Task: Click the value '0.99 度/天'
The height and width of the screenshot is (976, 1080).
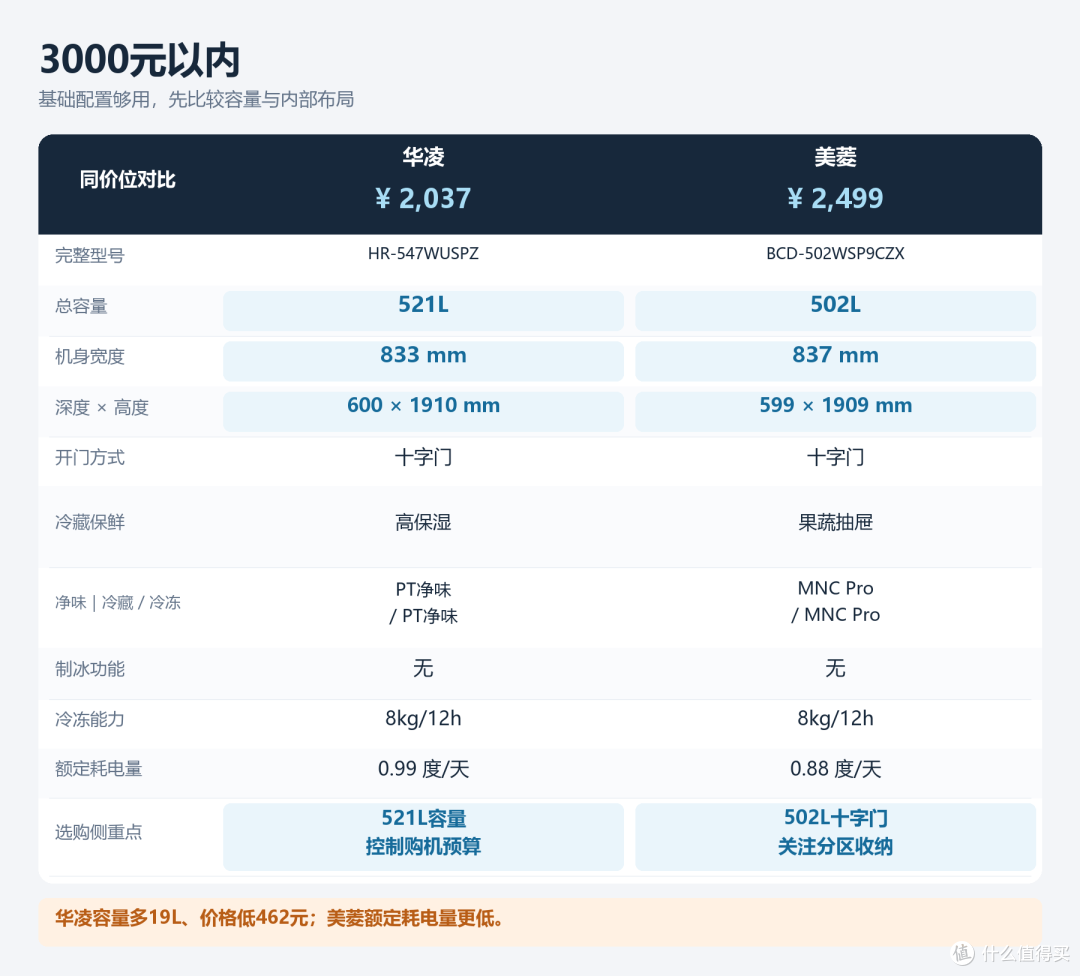Action: pos(423,769)
